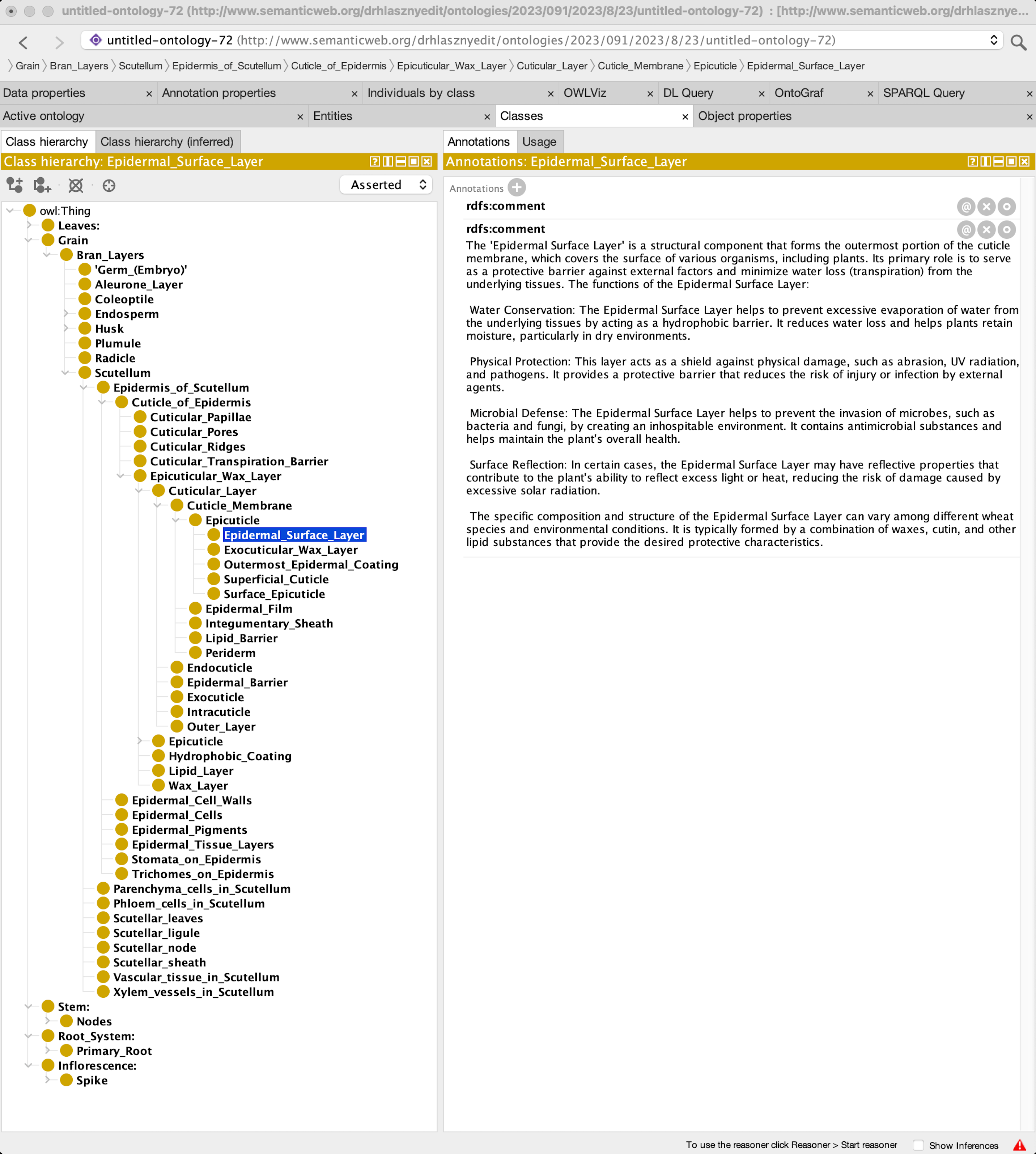Edit the first rdfs:comment annotation
Image resolution: width=1036 pixels, height=1154 pixels.
click(x=1006, y=207)
